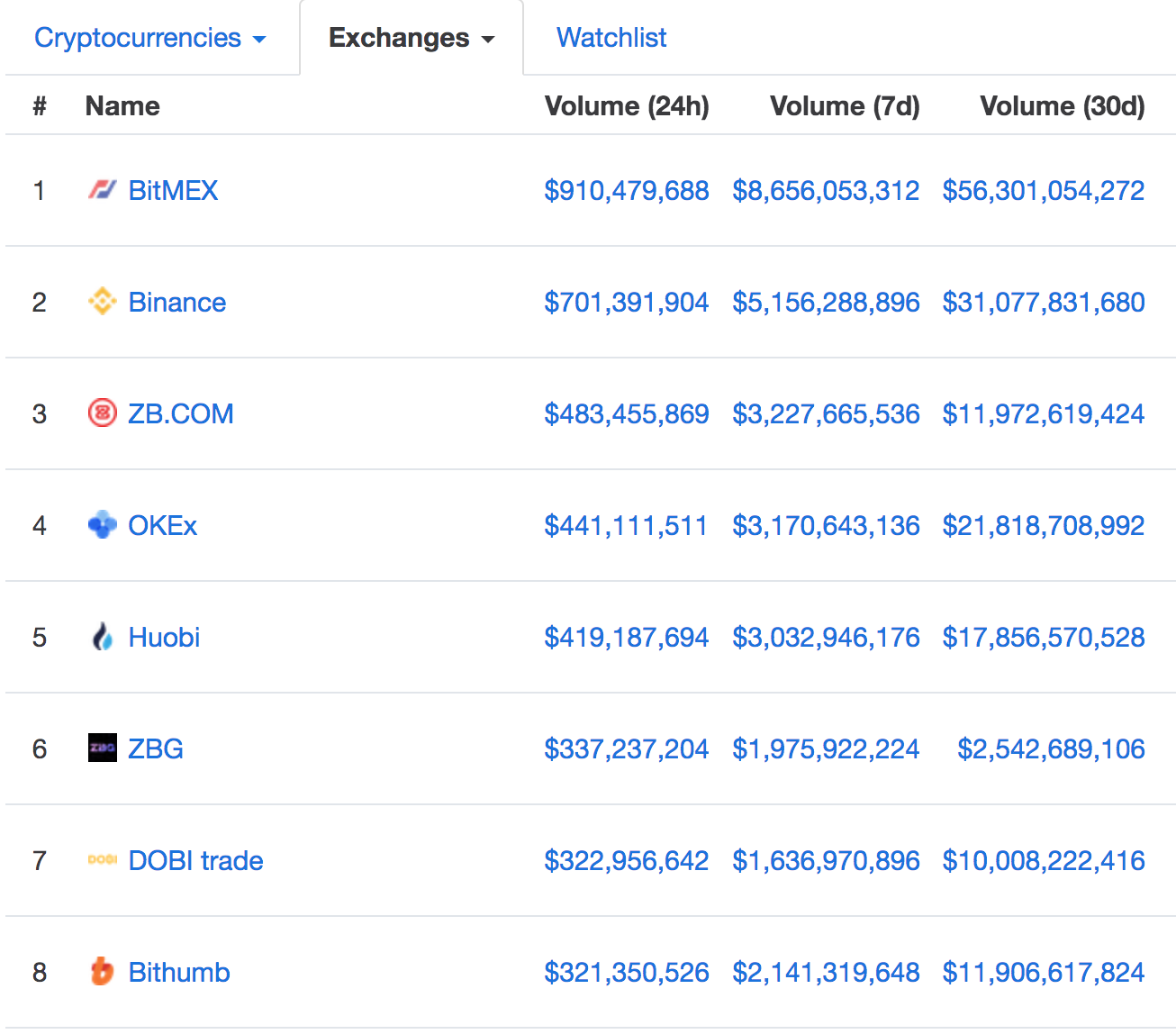
Task: Open the Huobi exchange link
Action: 164,637
